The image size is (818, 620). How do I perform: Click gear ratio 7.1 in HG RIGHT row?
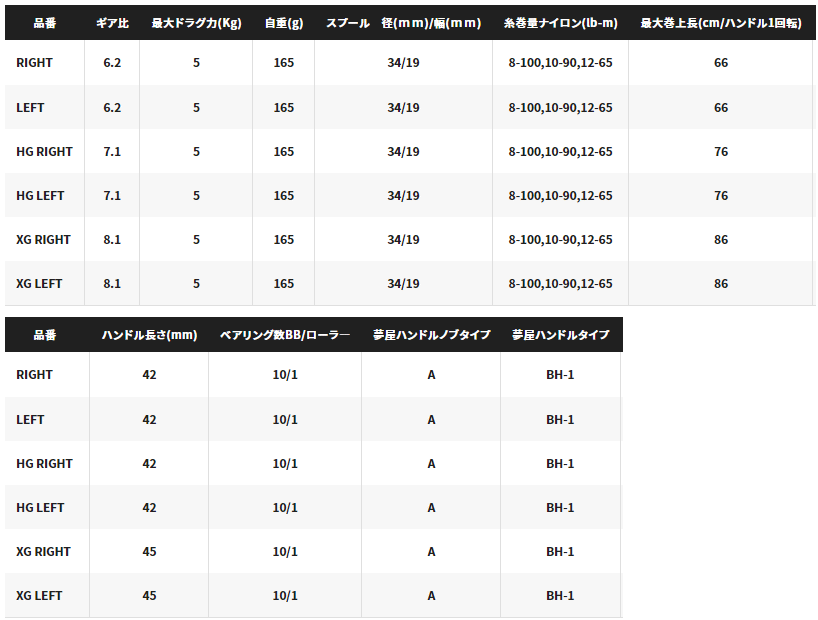pyautogui.click(x=112, y=151)
